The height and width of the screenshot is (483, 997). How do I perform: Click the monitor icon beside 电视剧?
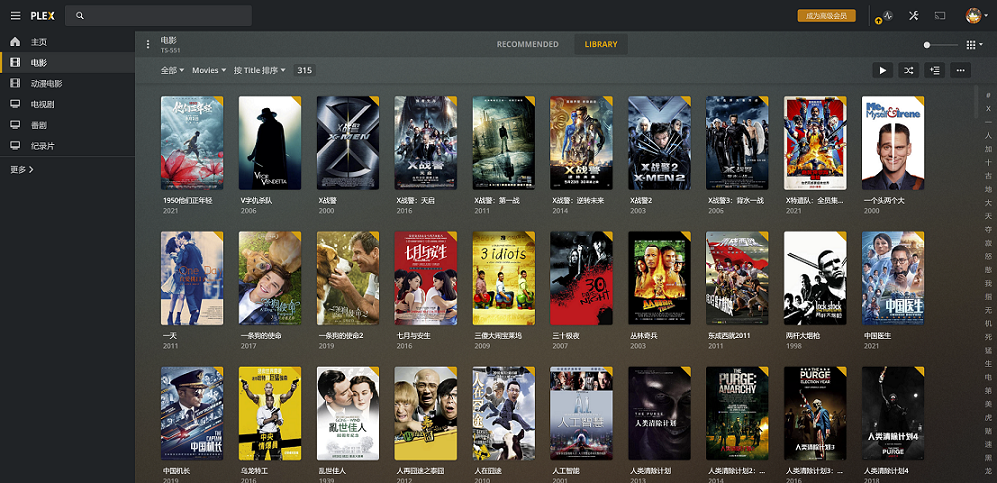[15, 104]
